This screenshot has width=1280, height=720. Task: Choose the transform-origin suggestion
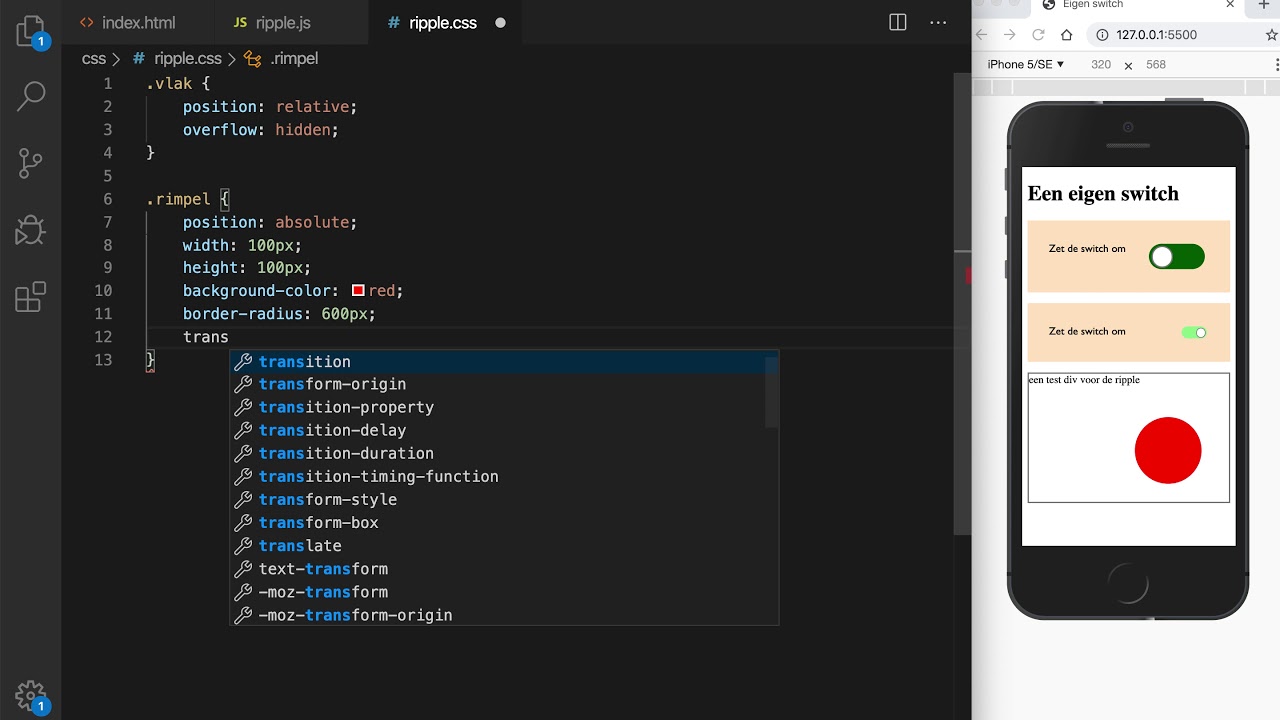[504, 385]
